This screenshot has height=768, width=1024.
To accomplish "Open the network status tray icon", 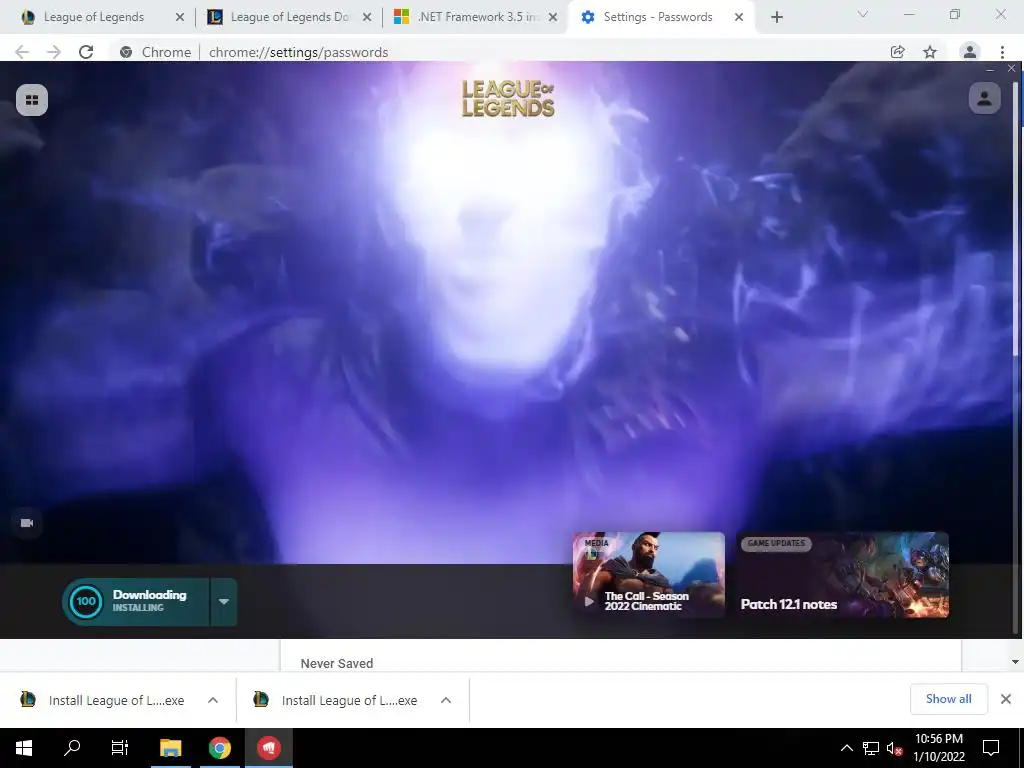I will click(871, 748).
